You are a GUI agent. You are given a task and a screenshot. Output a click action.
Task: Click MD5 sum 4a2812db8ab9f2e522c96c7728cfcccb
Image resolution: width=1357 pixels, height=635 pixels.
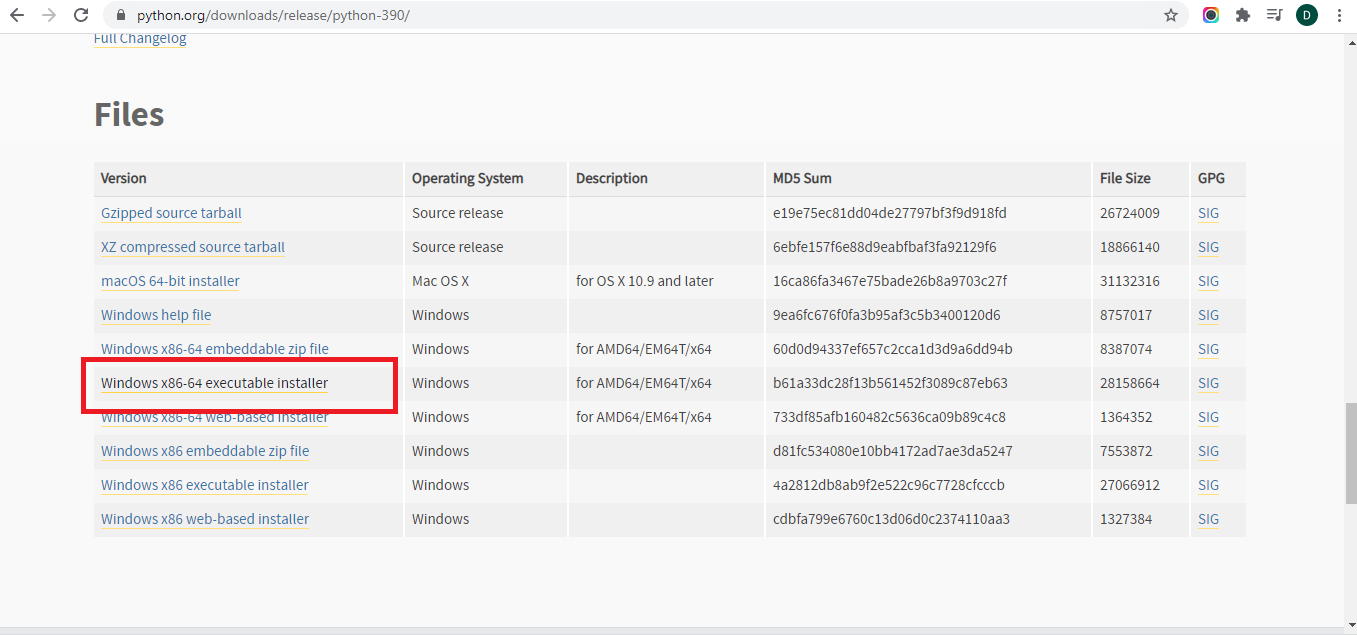coord(889,485)
